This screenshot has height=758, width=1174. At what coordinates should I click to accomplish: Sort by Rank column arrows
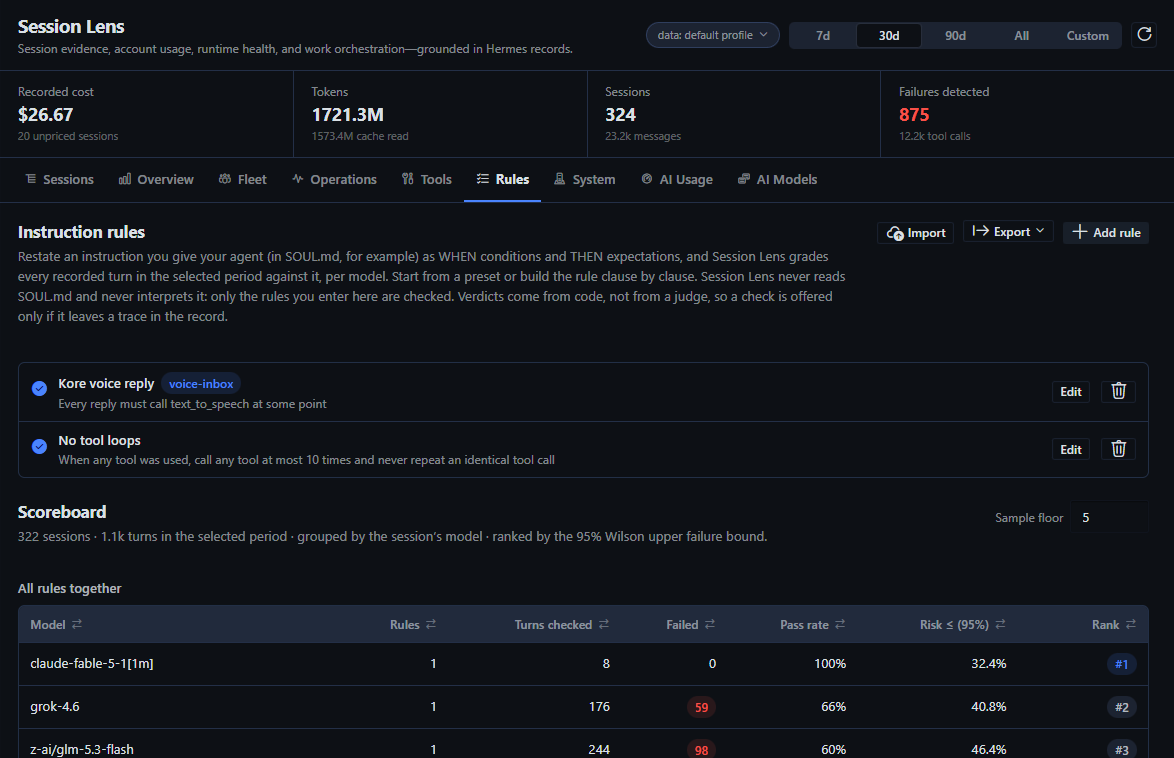(x=1131, y=624)
